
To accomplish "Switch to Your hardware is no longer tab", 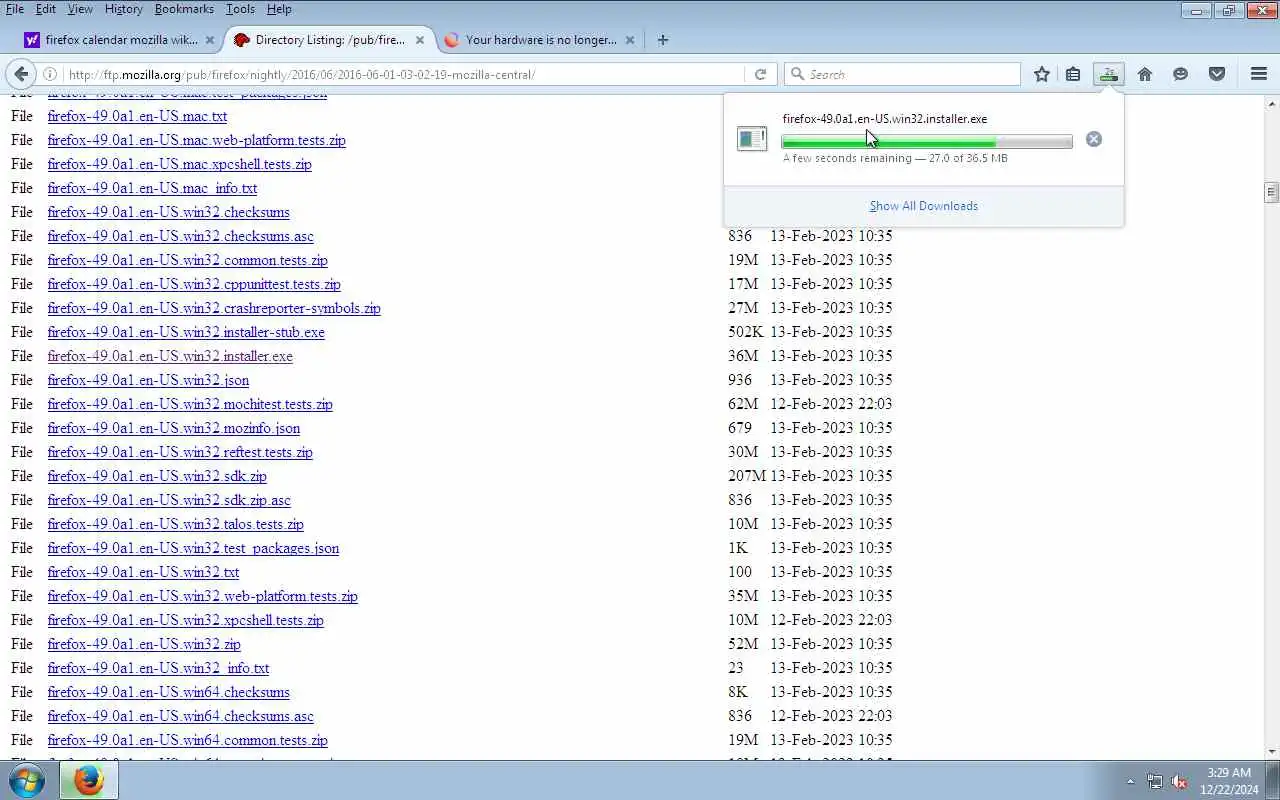I will pos(539,40).
